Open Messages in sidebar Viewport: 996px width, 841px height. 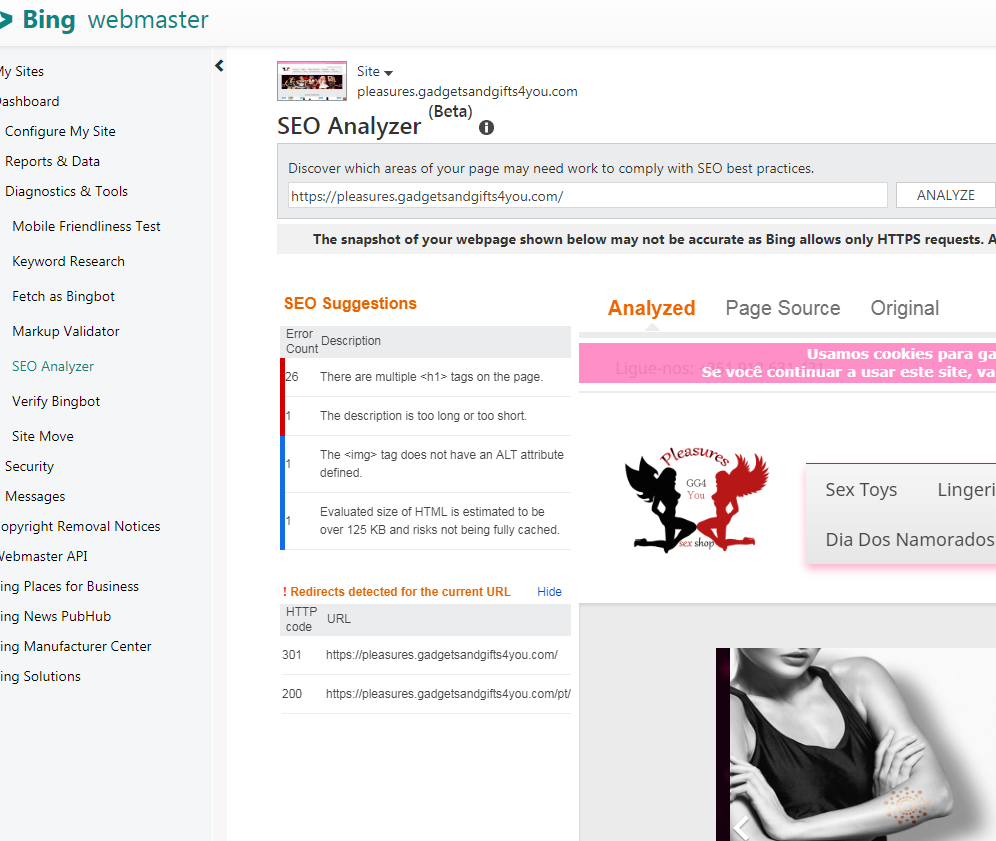click(x=35, y=496)
